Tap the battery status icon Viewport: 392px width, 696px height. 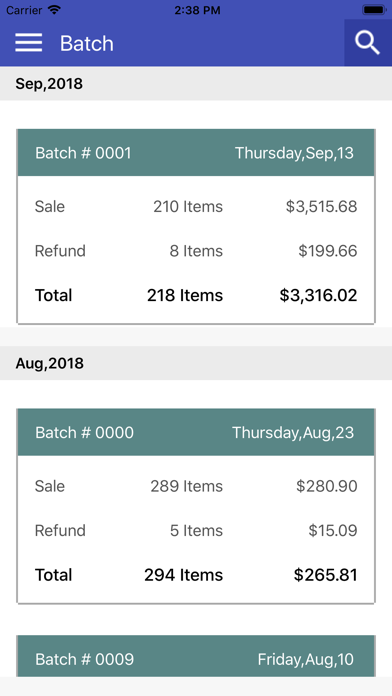(x=374, y=10)
